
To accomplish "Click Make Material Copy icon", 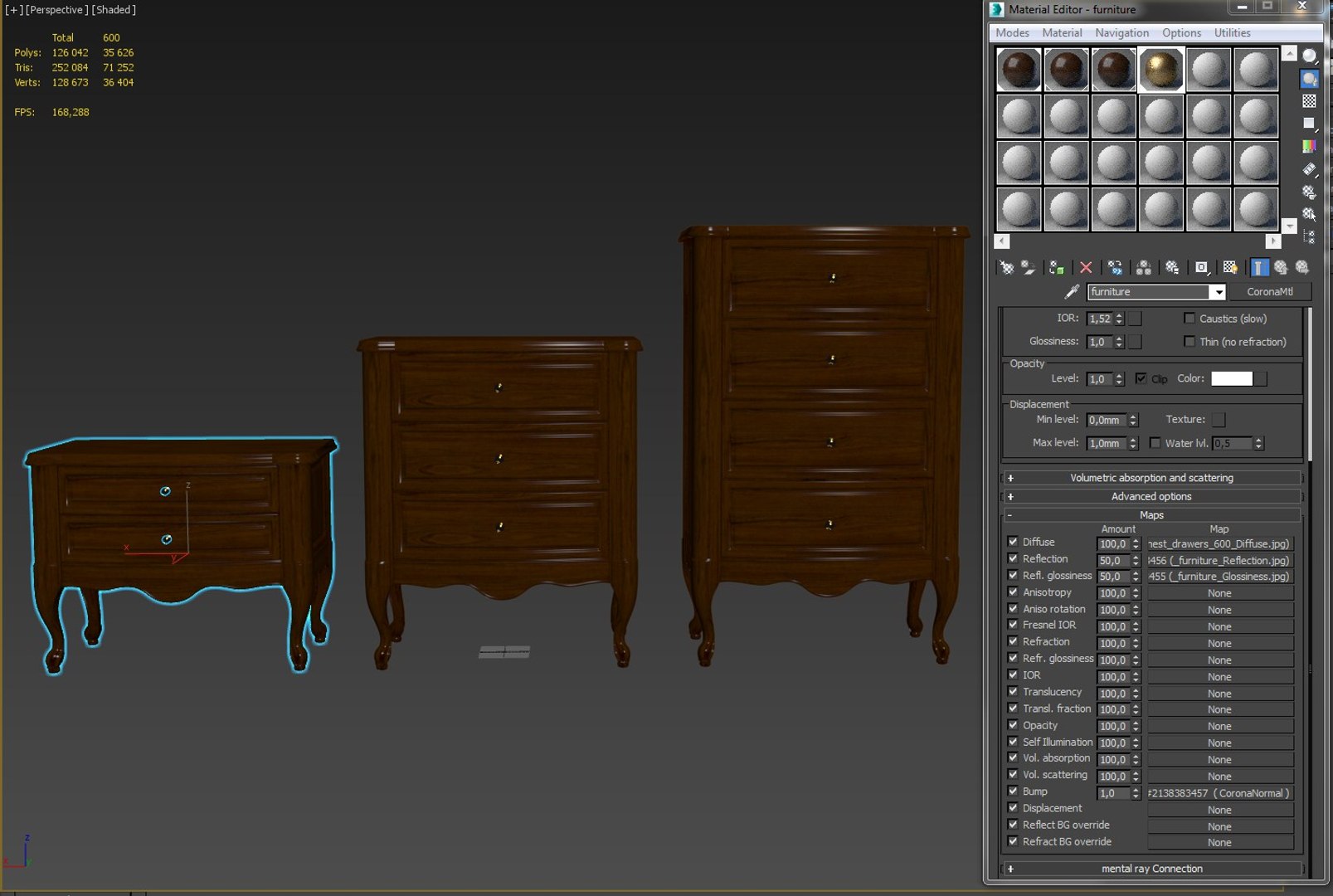I will tap(1115, 267).
